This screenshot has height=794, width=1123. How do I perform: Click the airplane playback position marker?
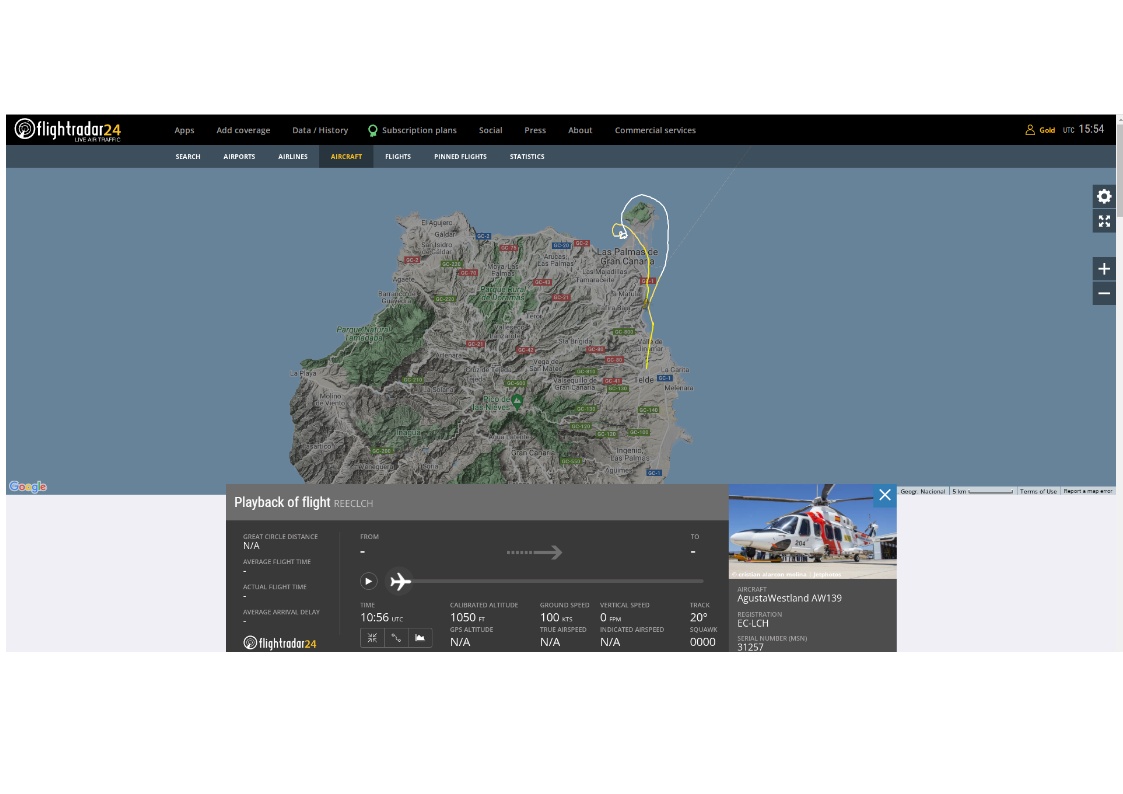point(400,581)
